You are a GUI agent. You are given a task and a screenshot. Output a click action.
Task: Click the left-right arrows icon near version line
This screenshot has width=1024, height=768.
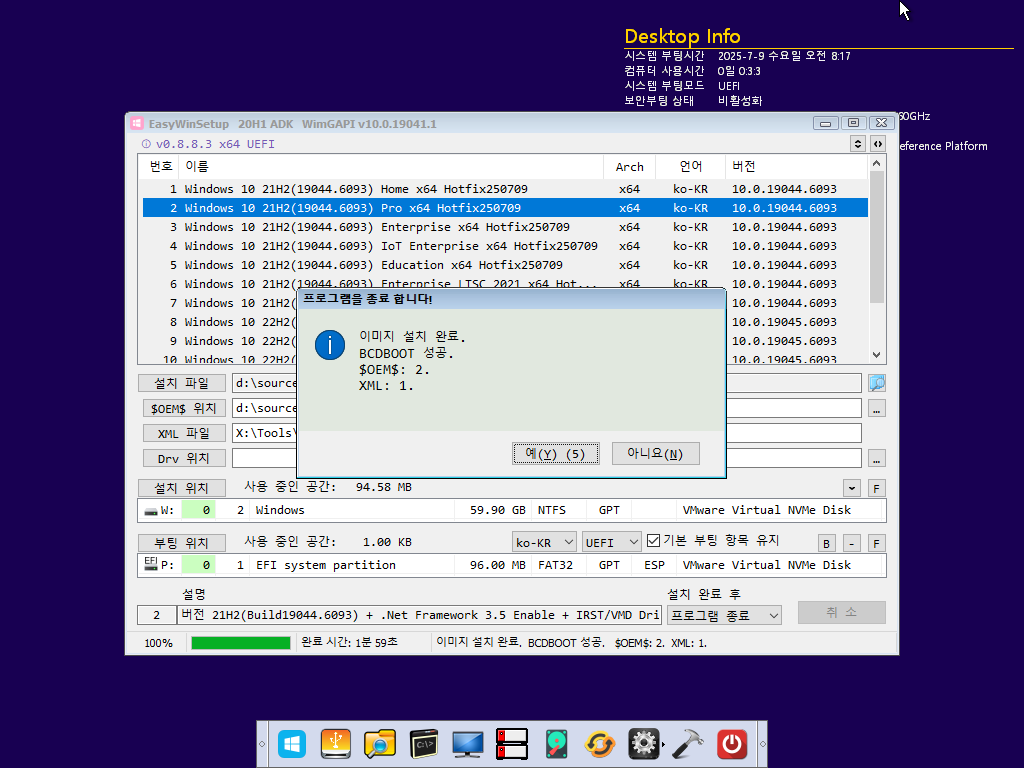[x=878, y=144]
